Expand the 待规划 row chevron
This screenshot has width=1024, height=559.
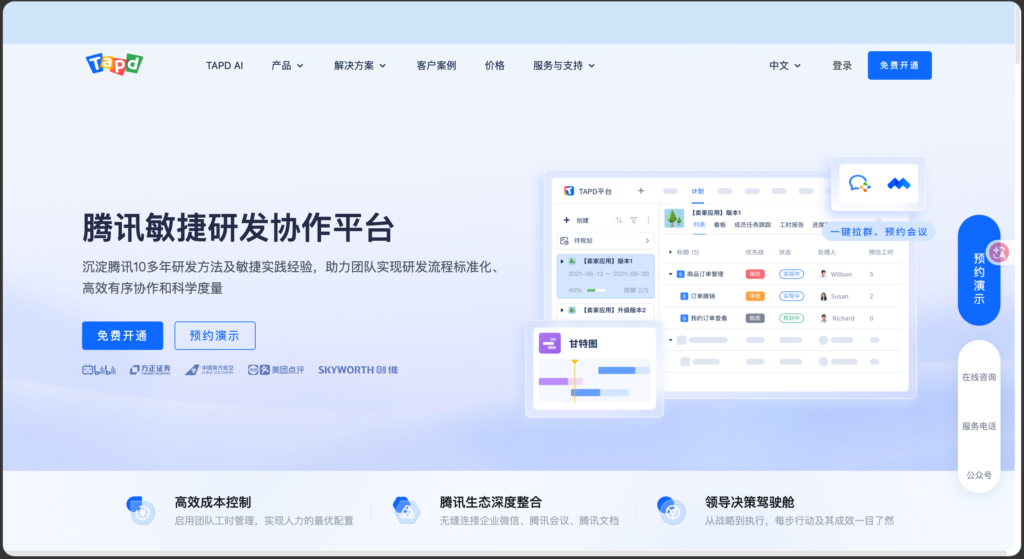(647, 241)
